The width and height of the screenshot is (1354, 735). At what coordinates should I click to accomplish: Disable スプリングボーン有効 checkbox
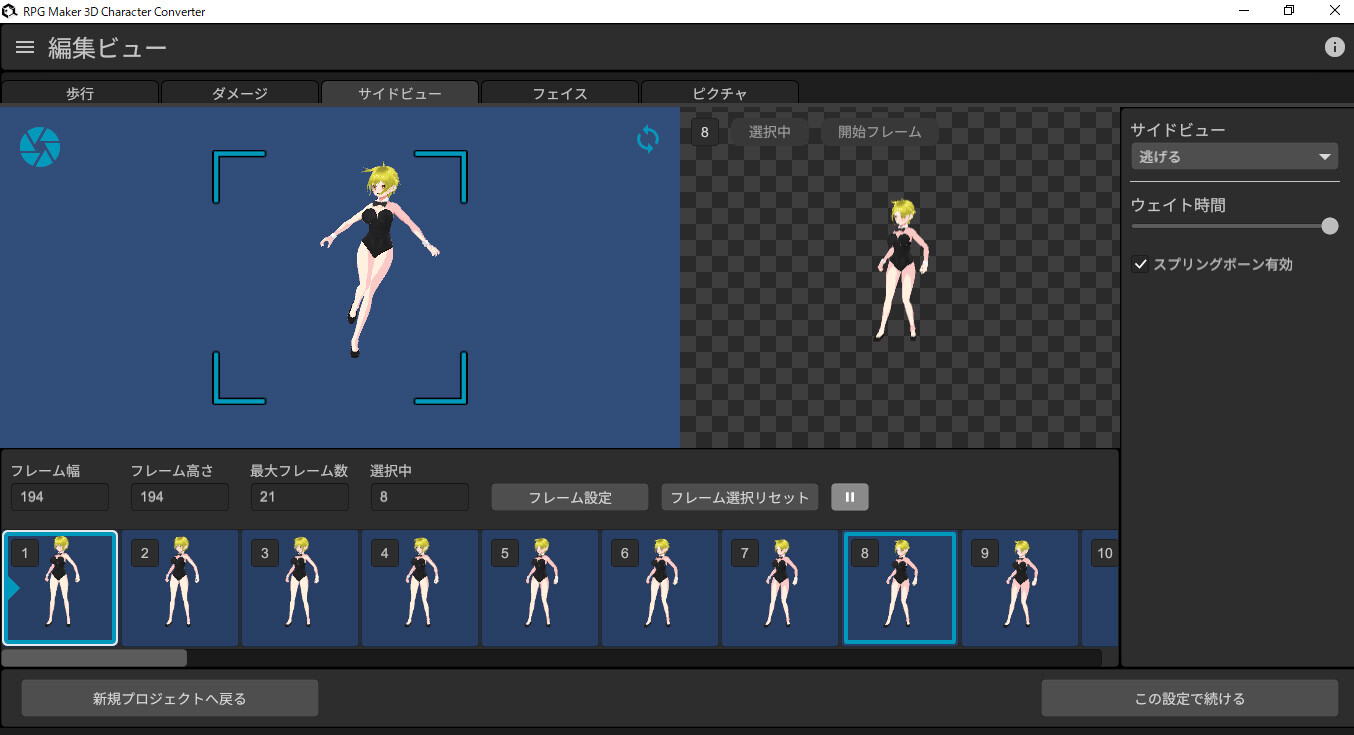[x=1140, y=264]
